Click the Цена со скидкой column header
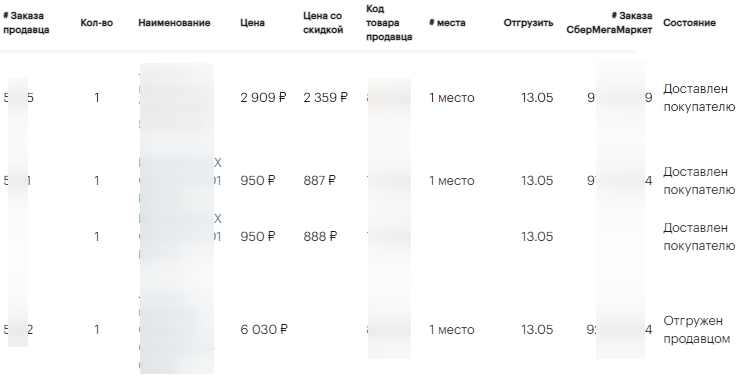This screenshot has width=740, height=381. tap(323, 23)
